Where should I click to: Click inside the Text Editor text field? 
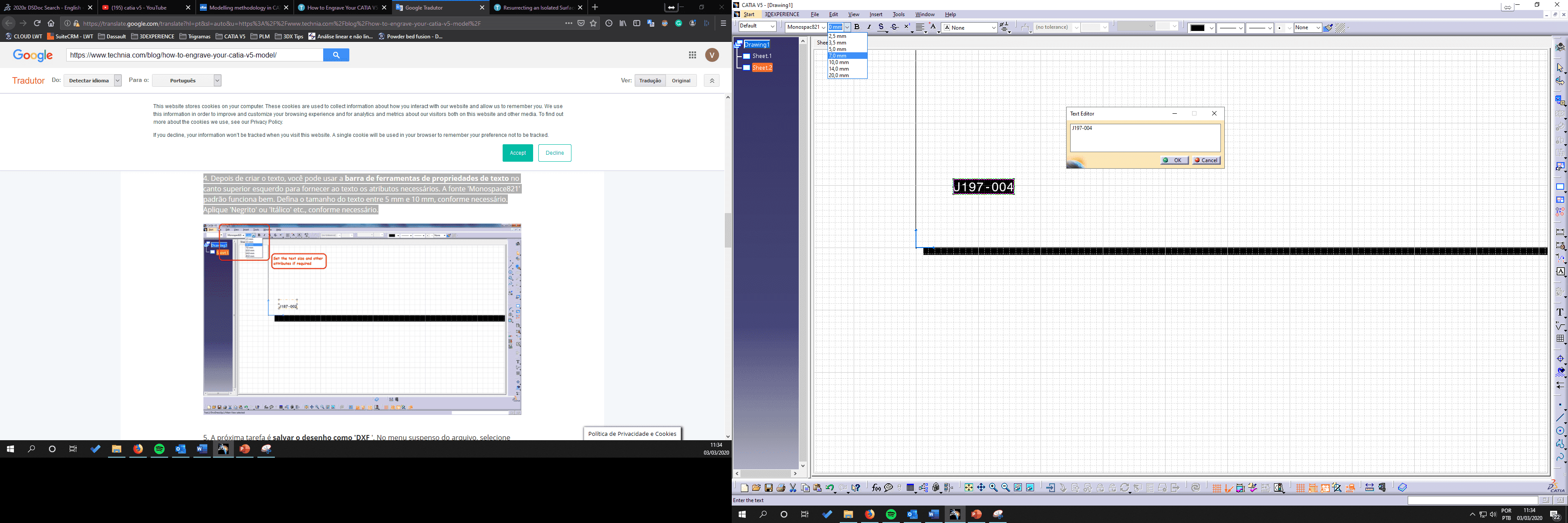point(1145,138)
